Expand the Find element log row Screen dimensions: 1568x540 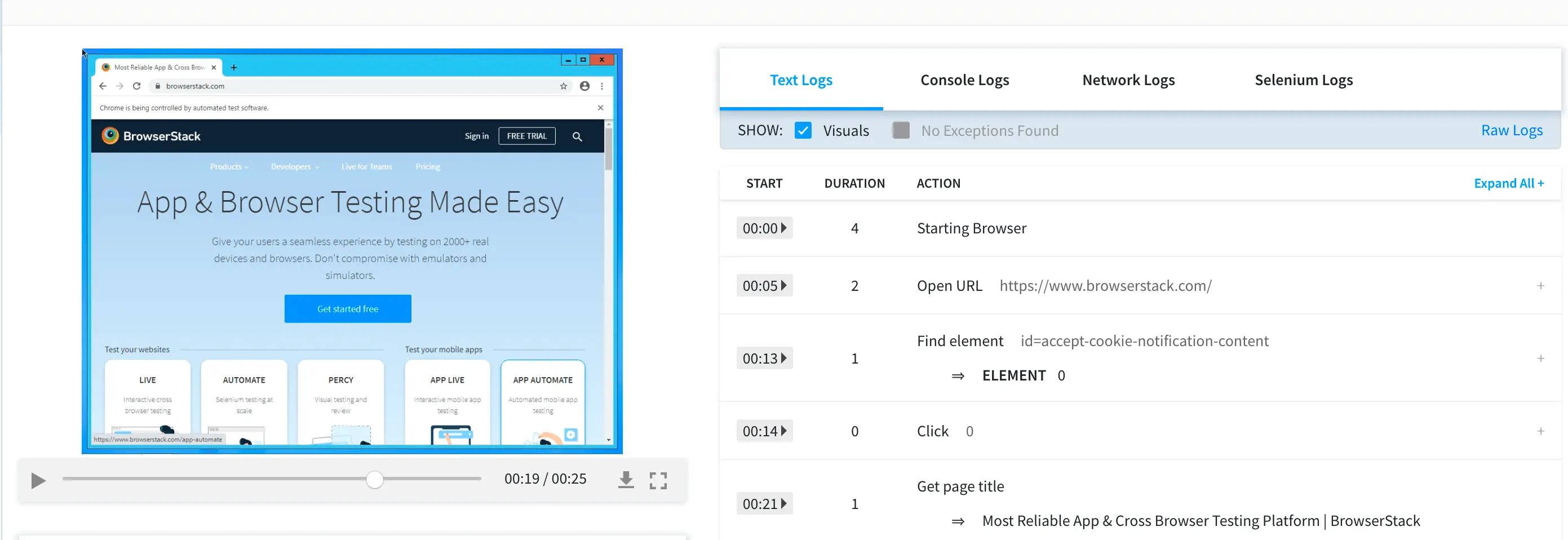pyautogui.click(x=1540, y=358)
